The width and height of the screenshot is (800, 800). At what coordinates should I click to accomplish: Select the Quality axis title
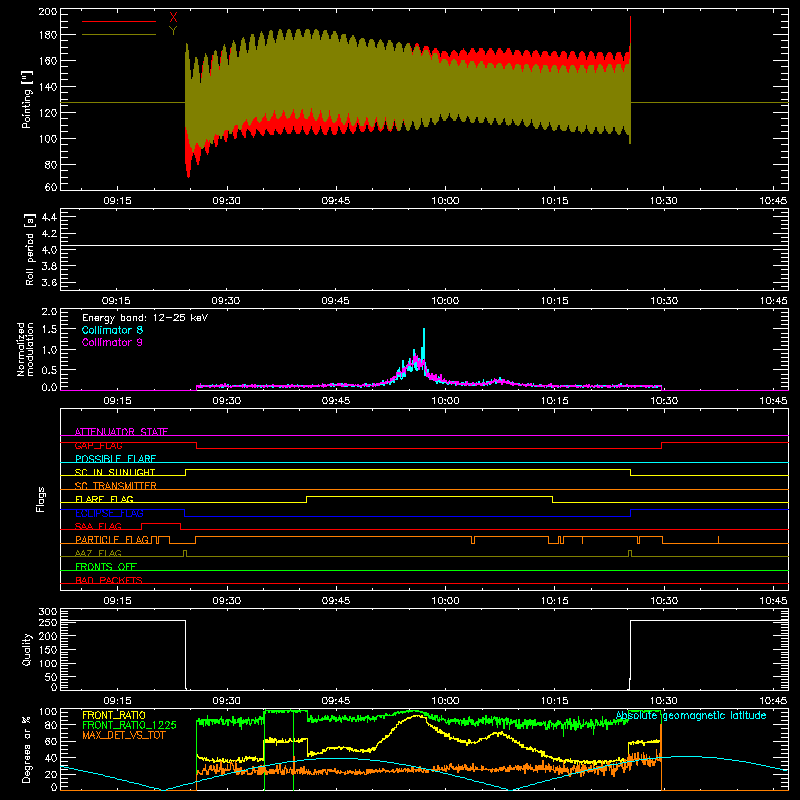(27, 649)
